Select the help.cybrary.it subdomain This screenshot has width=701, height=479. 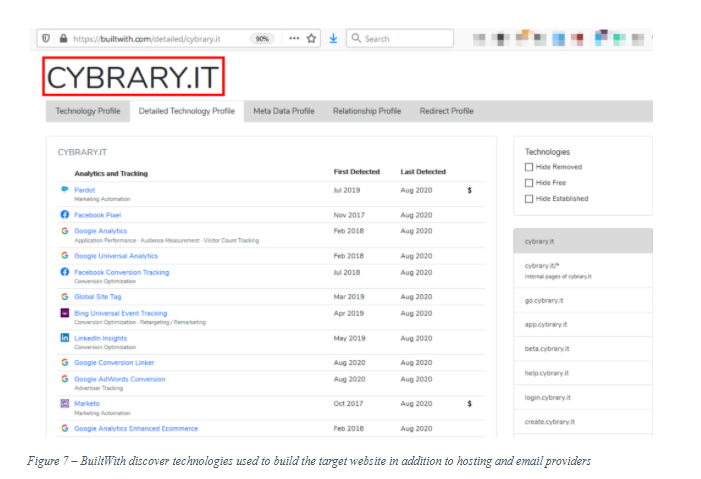tap(583, 373)
